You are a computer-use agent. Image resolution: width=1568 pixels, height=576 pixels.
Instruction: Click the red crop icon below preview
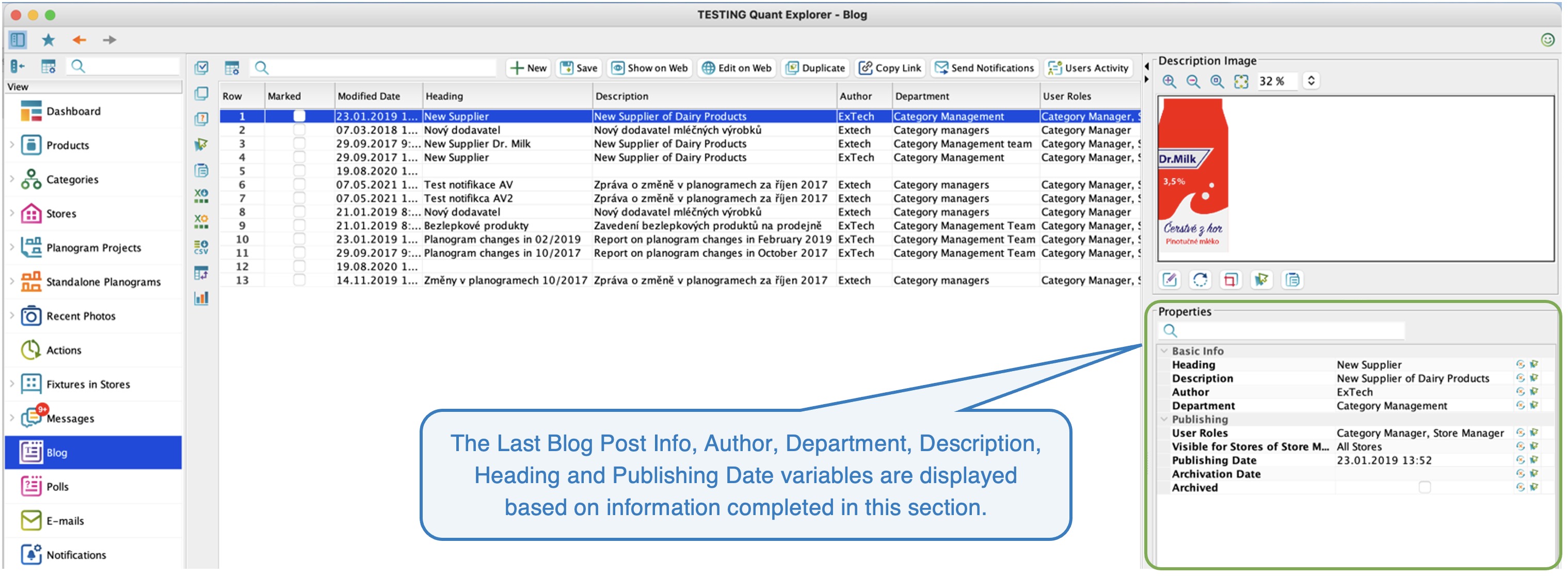[x=1231, y=280]
